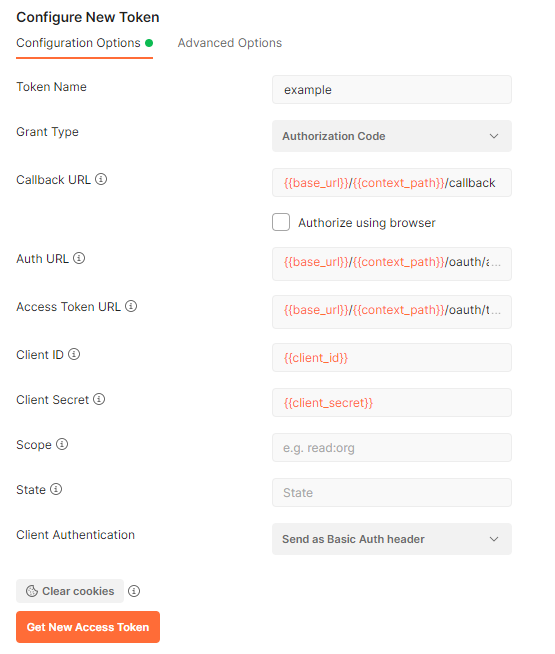
Task: Click info icon beside Scope label
Action: (x=62, y=444)
